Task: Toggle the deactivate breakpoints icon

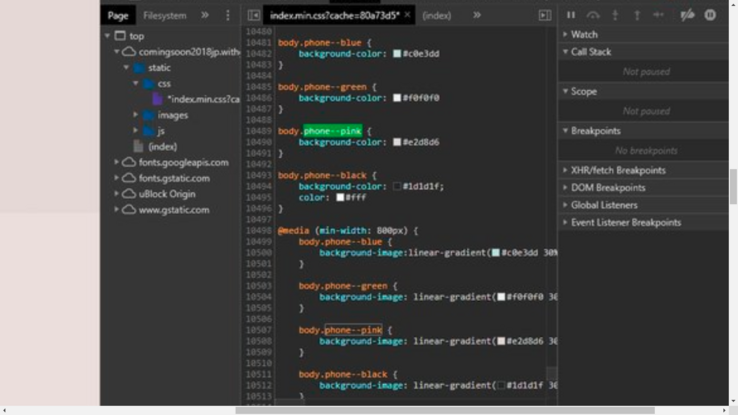Action: (x=687, y=15)
